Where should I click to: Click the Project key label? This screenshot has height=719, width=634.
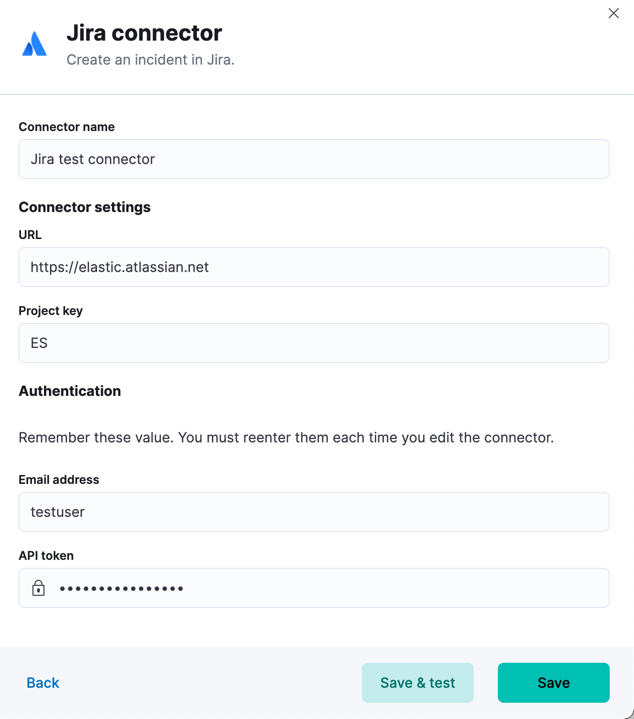tap(50, 311)
